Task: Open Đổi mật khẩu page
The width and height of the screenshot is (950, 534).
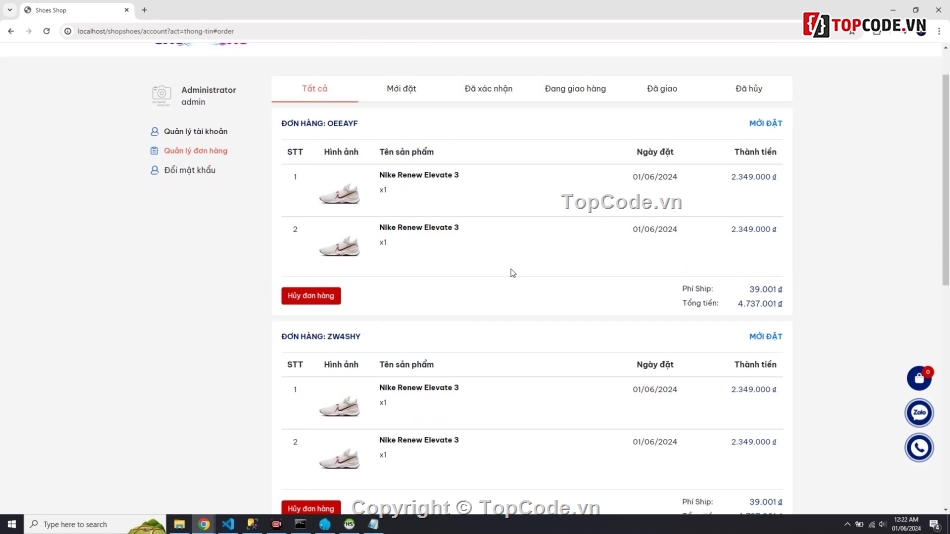Action: tap(189, 170)
